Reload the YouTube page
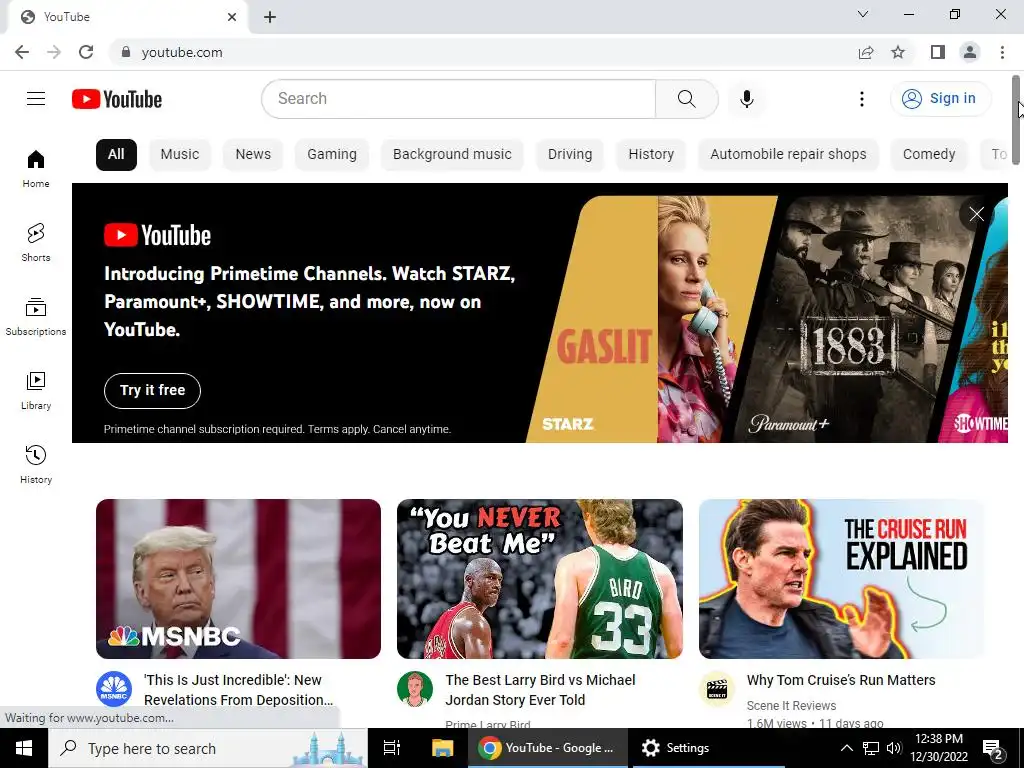Viewport: 1024px width, 768px height. [86, 52]
